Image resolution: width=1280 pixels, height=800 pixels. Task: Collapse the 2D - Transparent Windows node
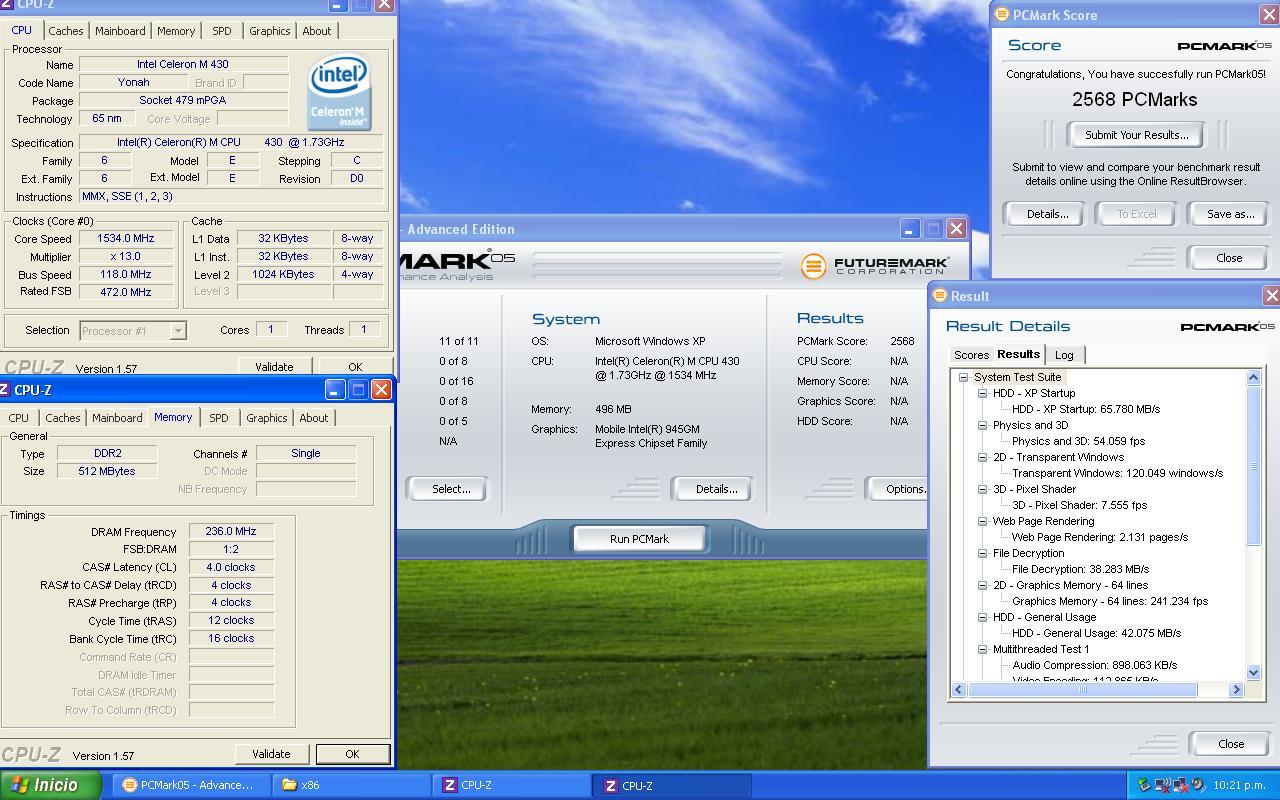click(x=983, y=457)
